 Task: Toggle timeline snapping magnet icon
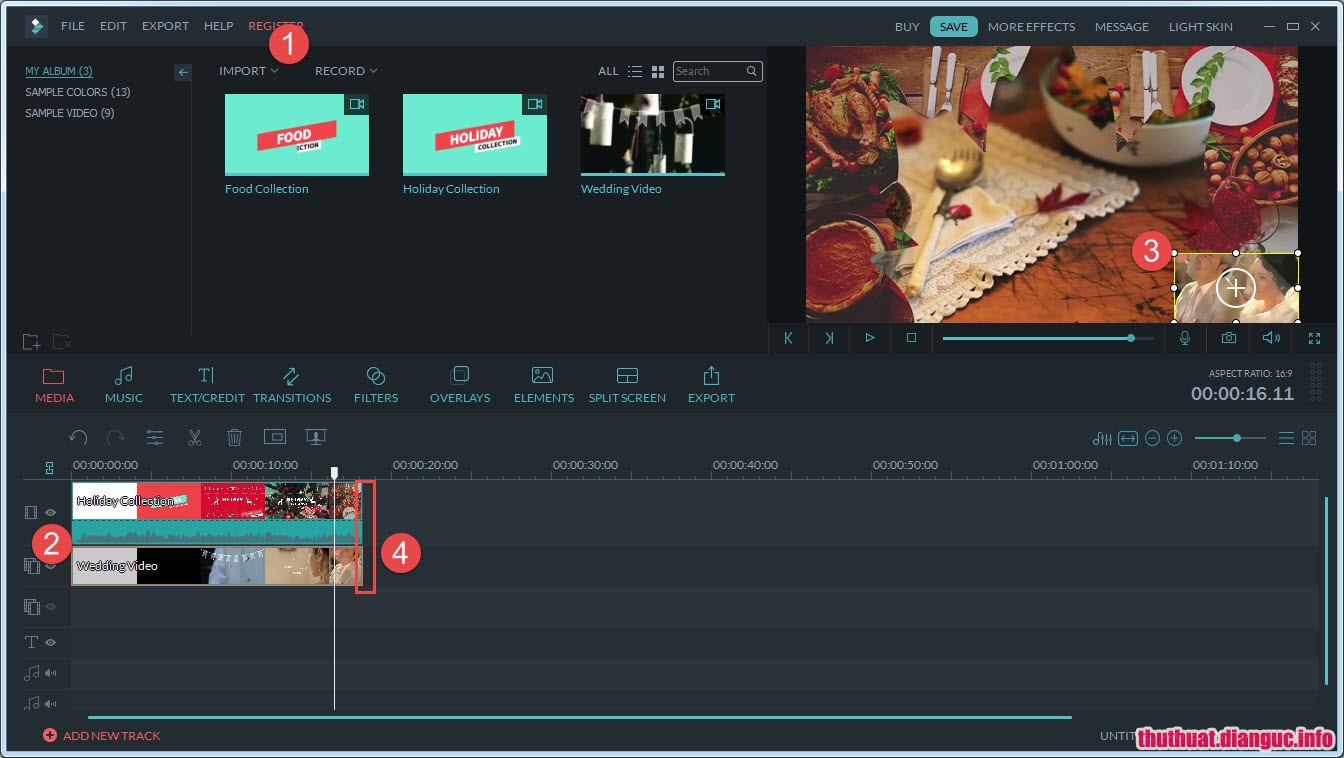pos(49,467)
